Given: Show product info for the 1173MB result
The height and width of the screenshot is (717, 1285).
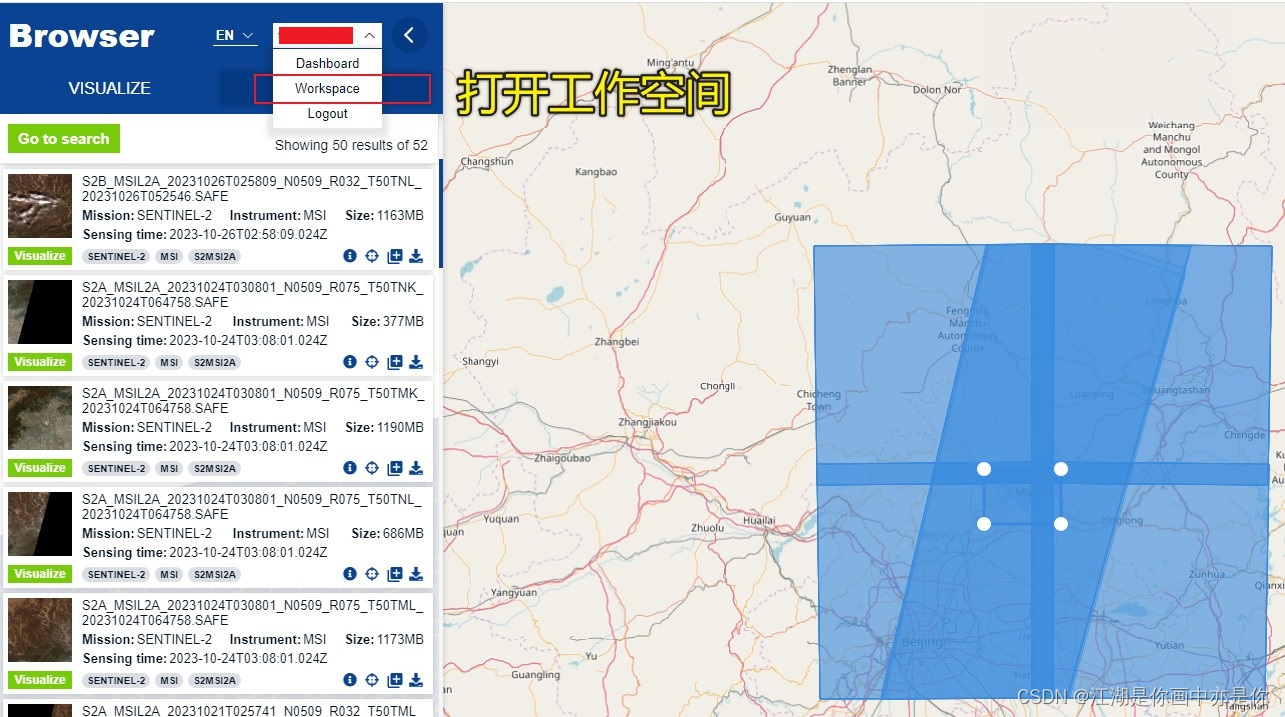Looking at the screenshot, I should (350, 680).
